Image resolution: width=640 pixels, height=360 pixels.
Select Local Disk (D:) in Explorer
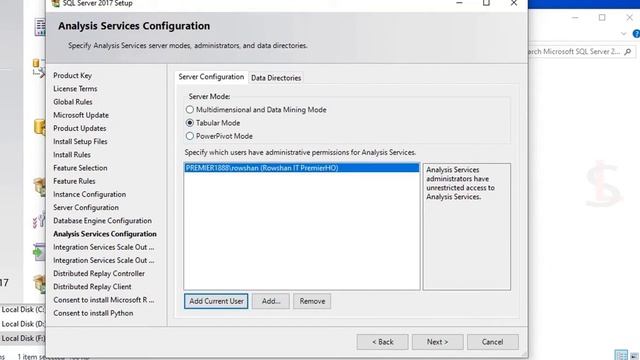pos(22,324)
